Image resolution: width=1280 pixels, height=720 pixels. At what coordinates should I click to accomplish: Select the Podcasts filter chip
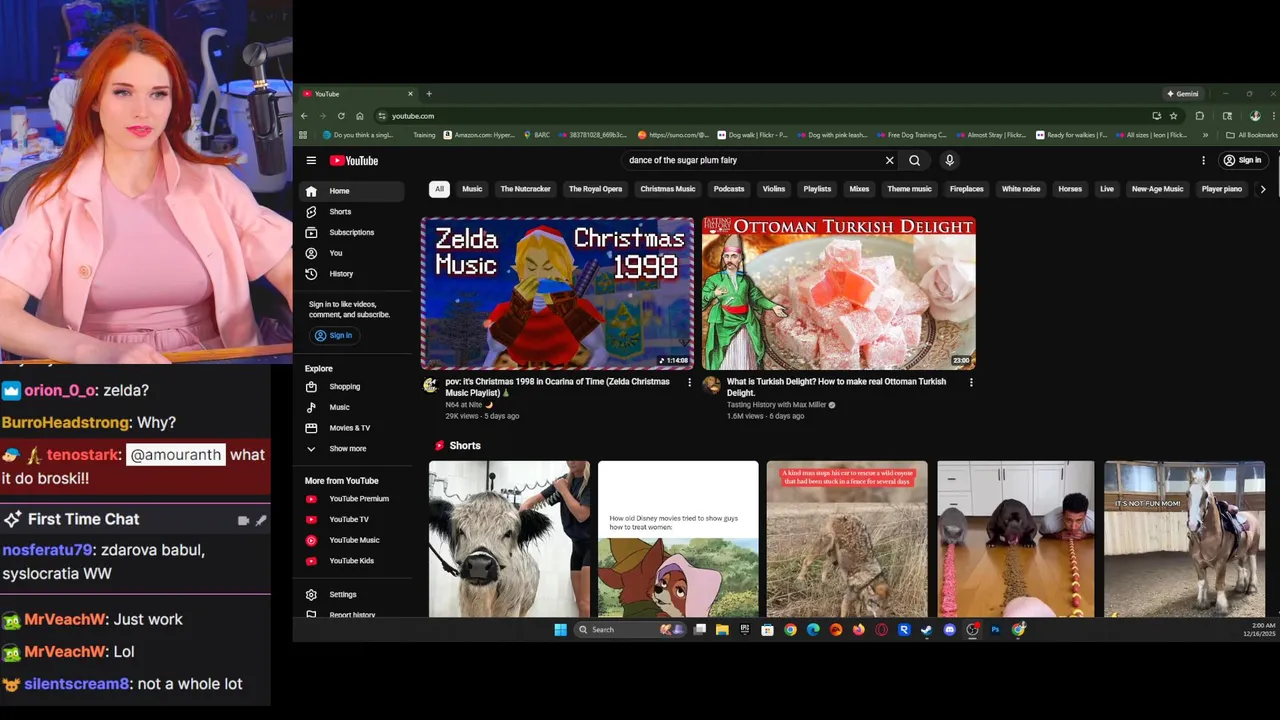click(729, 189)
